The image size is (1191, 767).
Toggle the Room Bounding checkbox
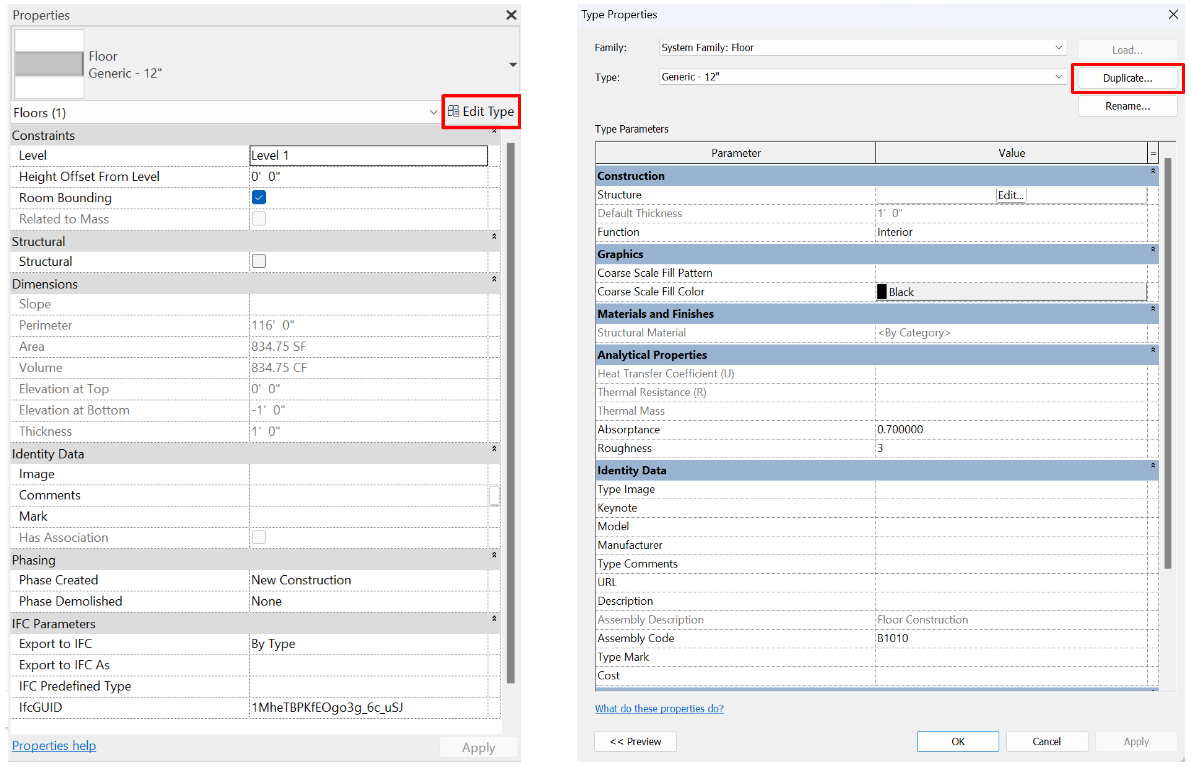coord(259,197)
